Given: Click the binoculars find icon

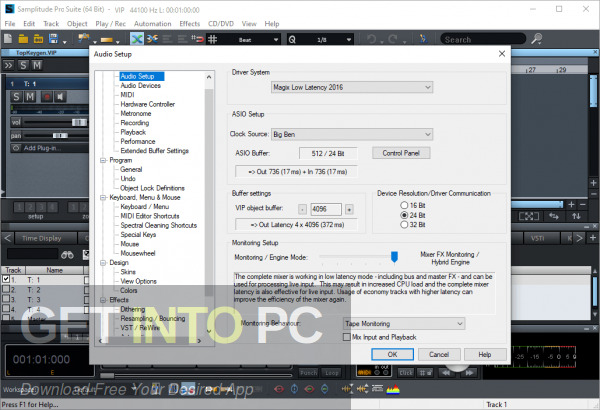Looking at the screenshot, I should (67, 255).
